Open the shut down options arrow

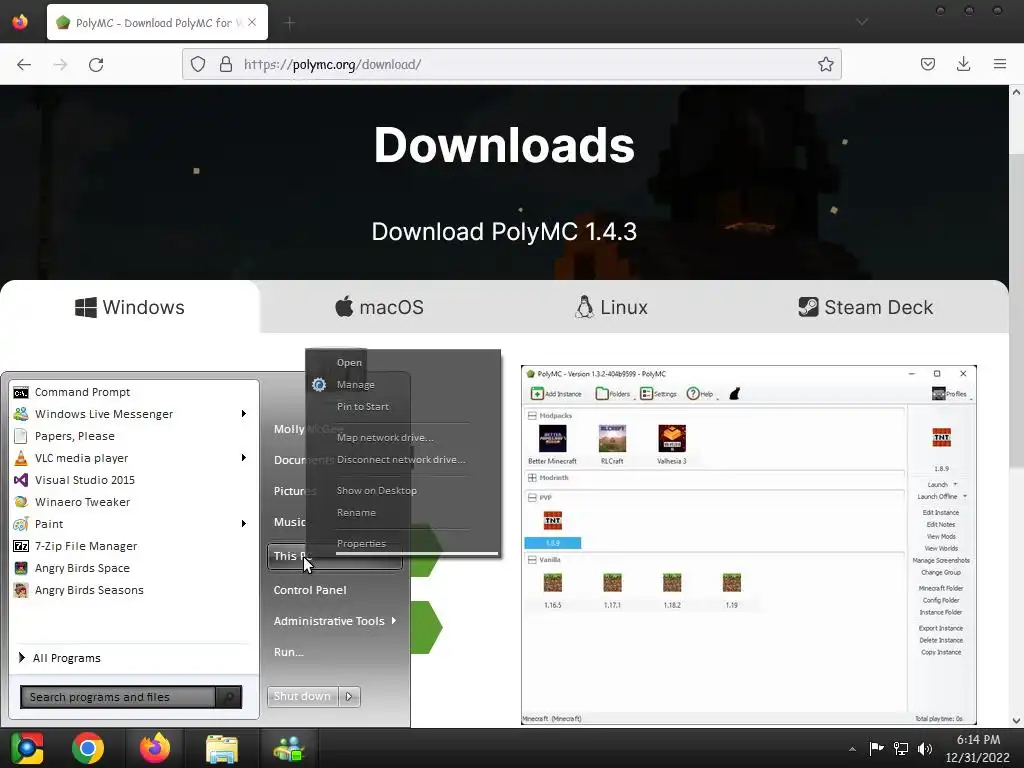pyautogui.click(x=349, y=697)
